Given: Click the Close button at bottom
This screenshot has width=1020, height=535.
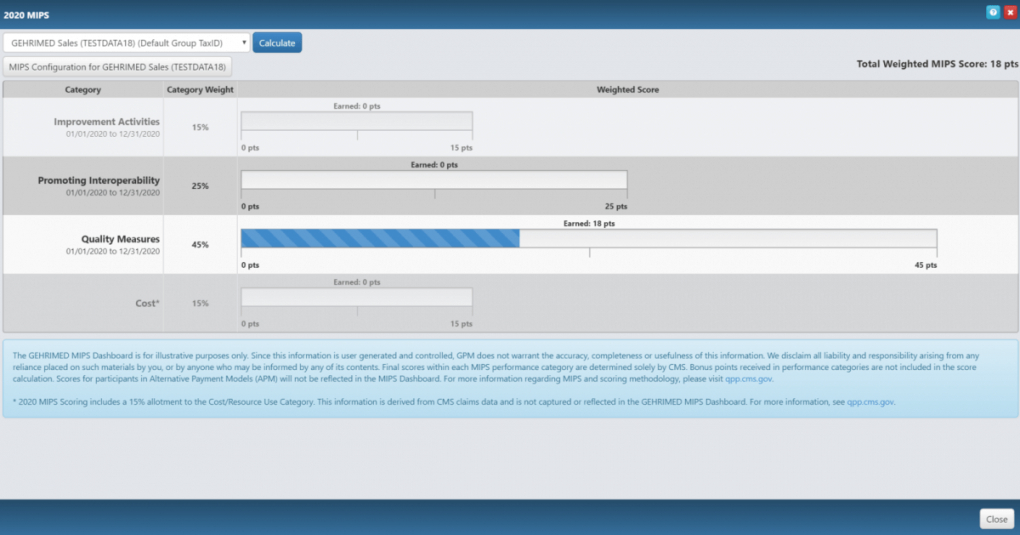Looking at the screenshot, I should [997, 519].
